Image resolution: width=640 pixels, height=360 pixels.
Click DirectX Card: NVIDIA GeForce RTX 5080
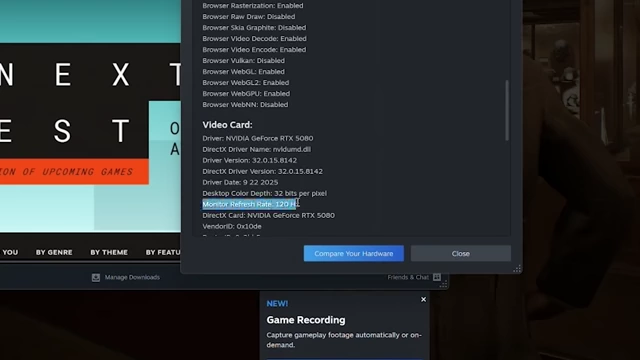(x=268, y=216)
